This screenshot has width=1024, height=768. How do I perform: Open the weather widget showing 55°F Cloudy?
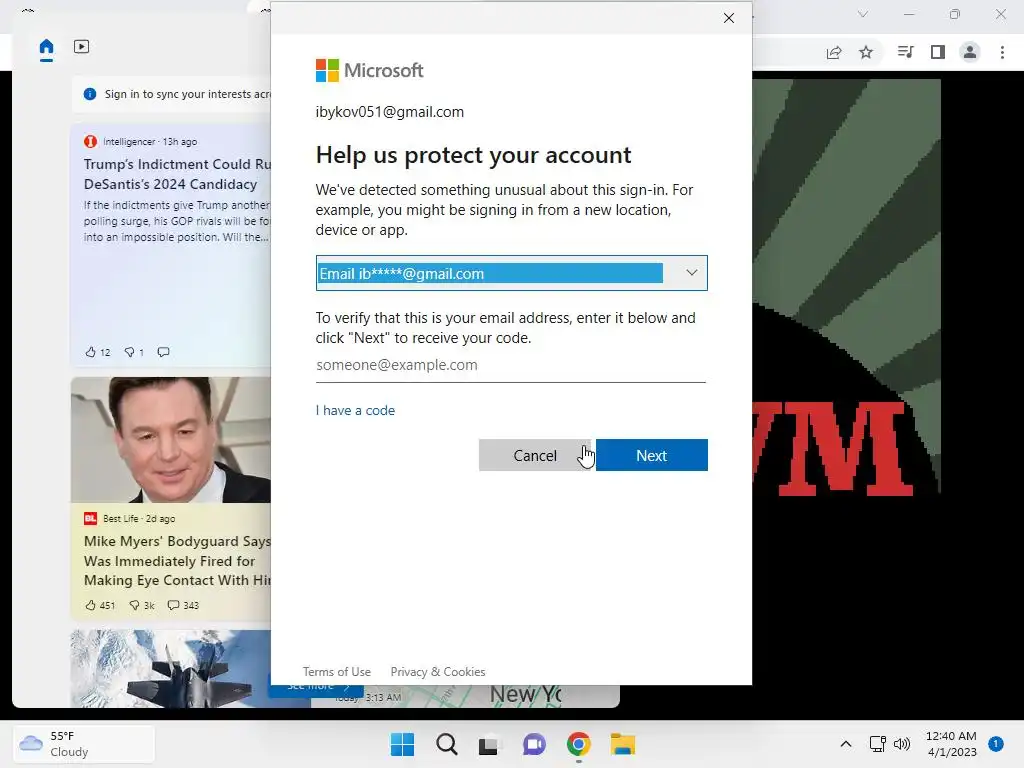pos(84,744)
